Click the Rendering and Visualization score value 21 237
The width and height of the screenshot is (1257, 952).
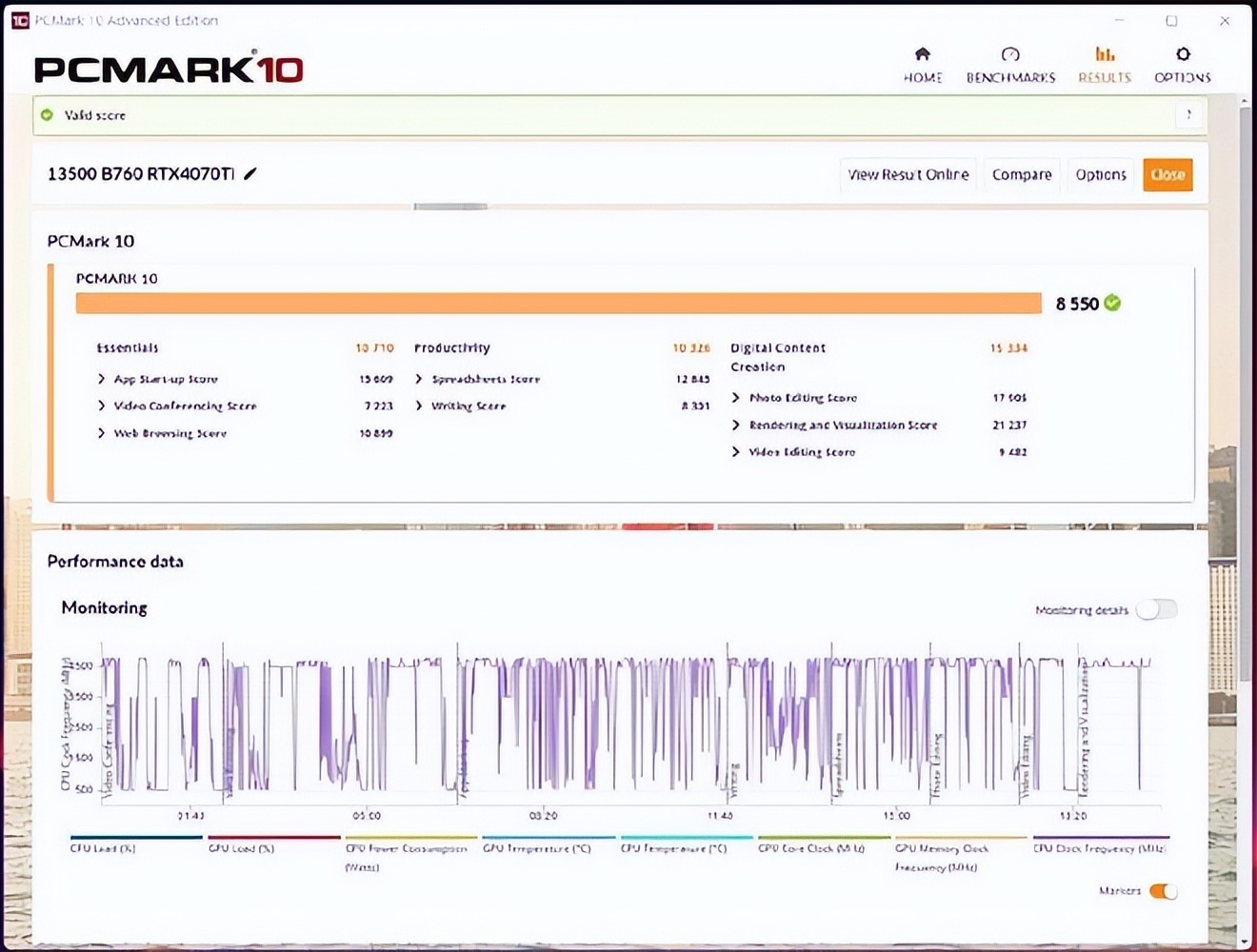tap(1009, 425)
